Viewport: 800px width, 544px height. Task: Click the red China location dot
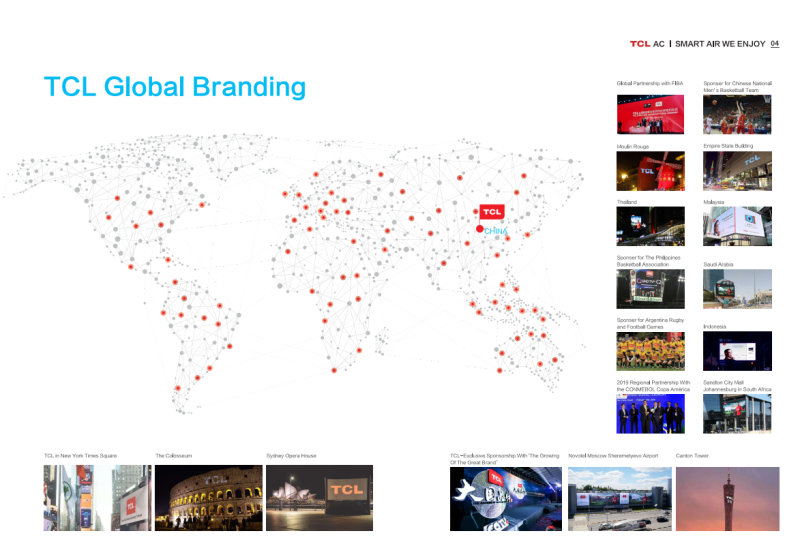[480, 229]
